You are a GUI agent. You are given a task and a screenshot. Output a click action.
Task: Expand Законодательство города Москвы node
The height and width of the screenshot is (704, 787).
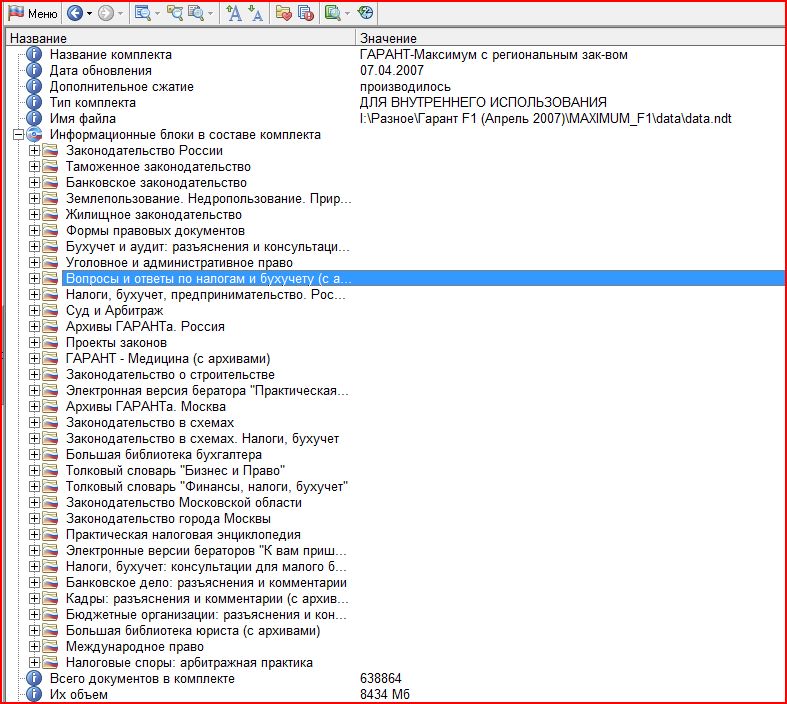(34, 518)
